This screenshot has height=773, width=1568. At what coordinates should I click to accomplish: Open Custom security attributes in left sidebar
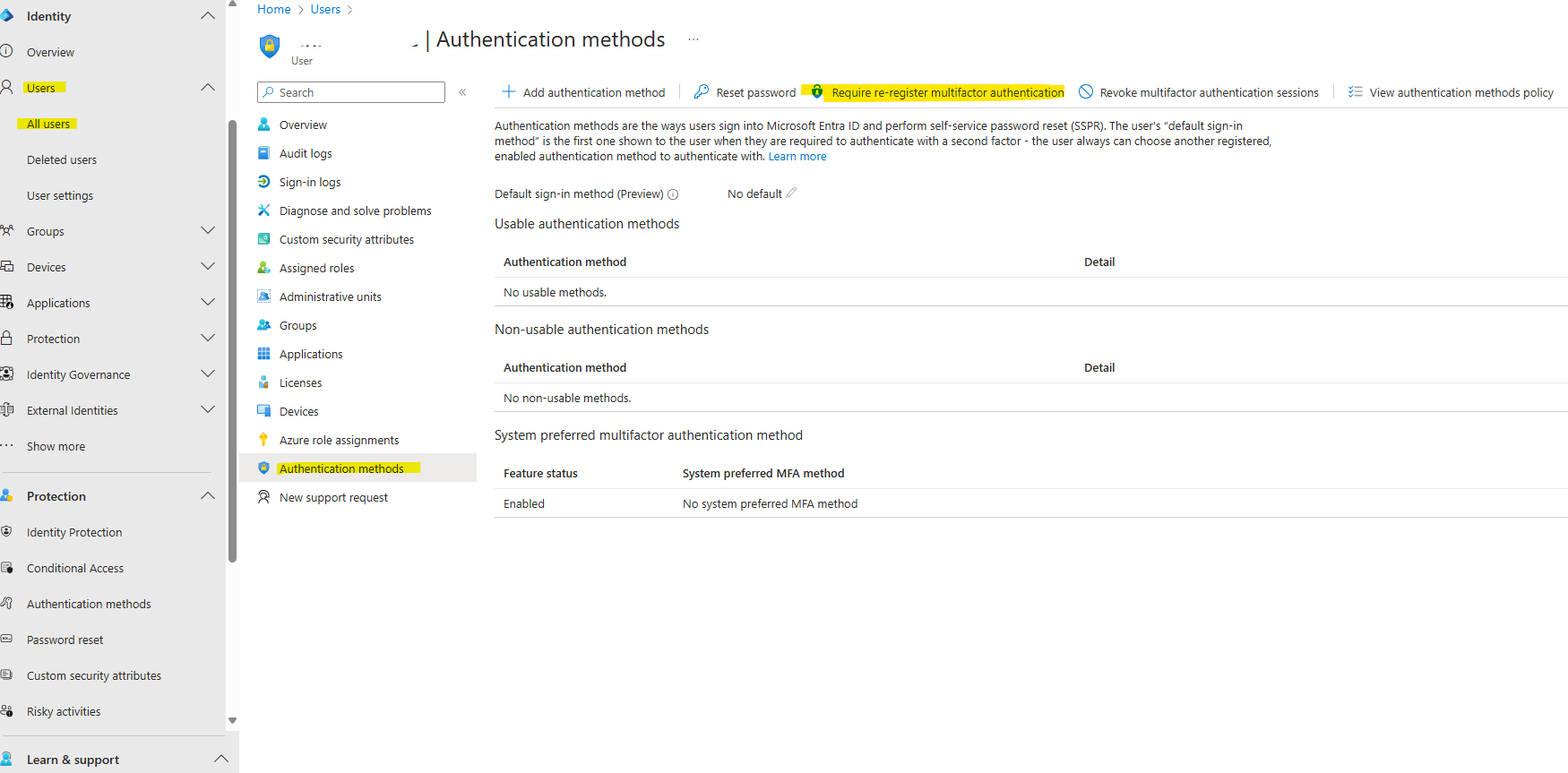coord(94,675)
